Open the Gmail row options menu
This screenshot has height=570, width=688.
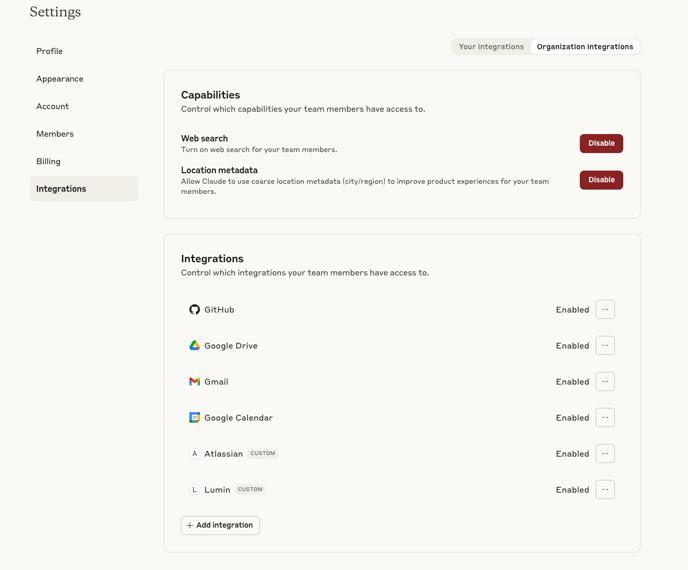tap(605, 381)
